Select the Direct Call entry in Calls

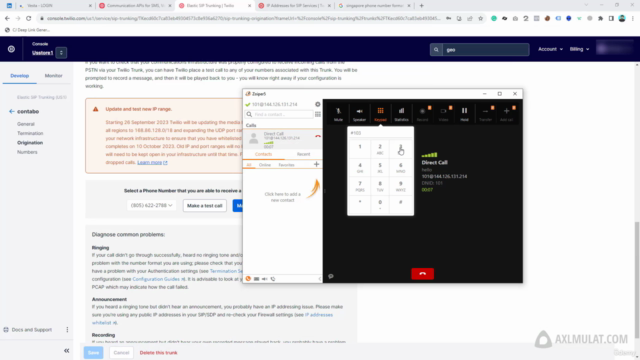pyautogui.click(x=282, y=139)
